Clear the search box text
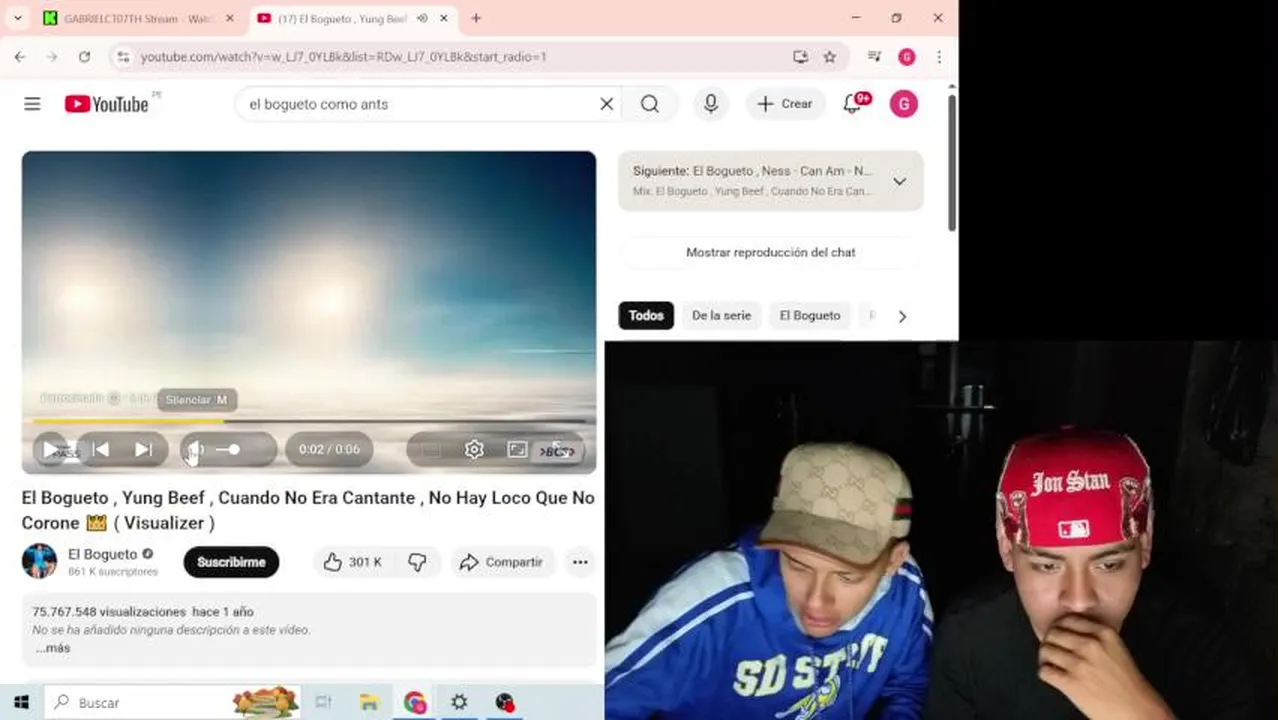 tap(606, 104)
